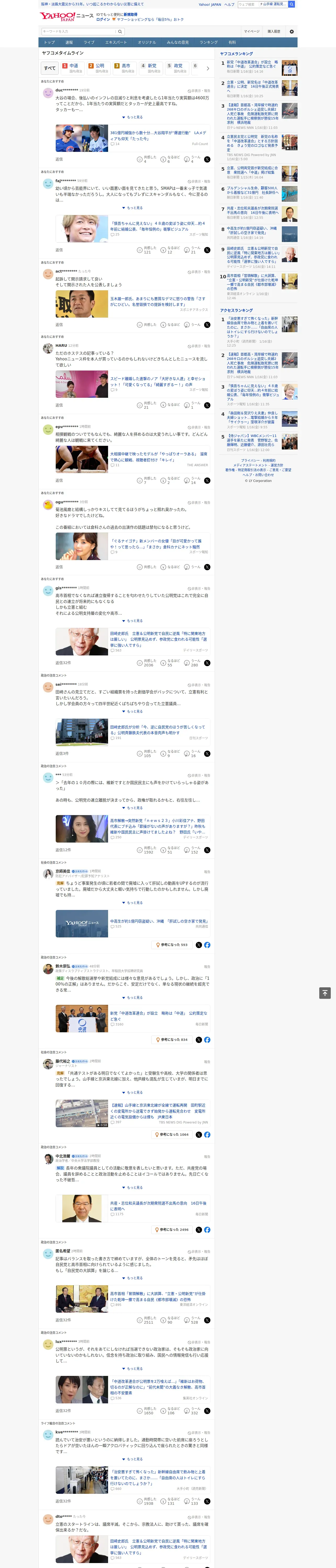This screenshot has height=1568, width=336.
Task: Toggle 共感した on the duc comment
Action: pyautogui.click(x=146, y=159)
